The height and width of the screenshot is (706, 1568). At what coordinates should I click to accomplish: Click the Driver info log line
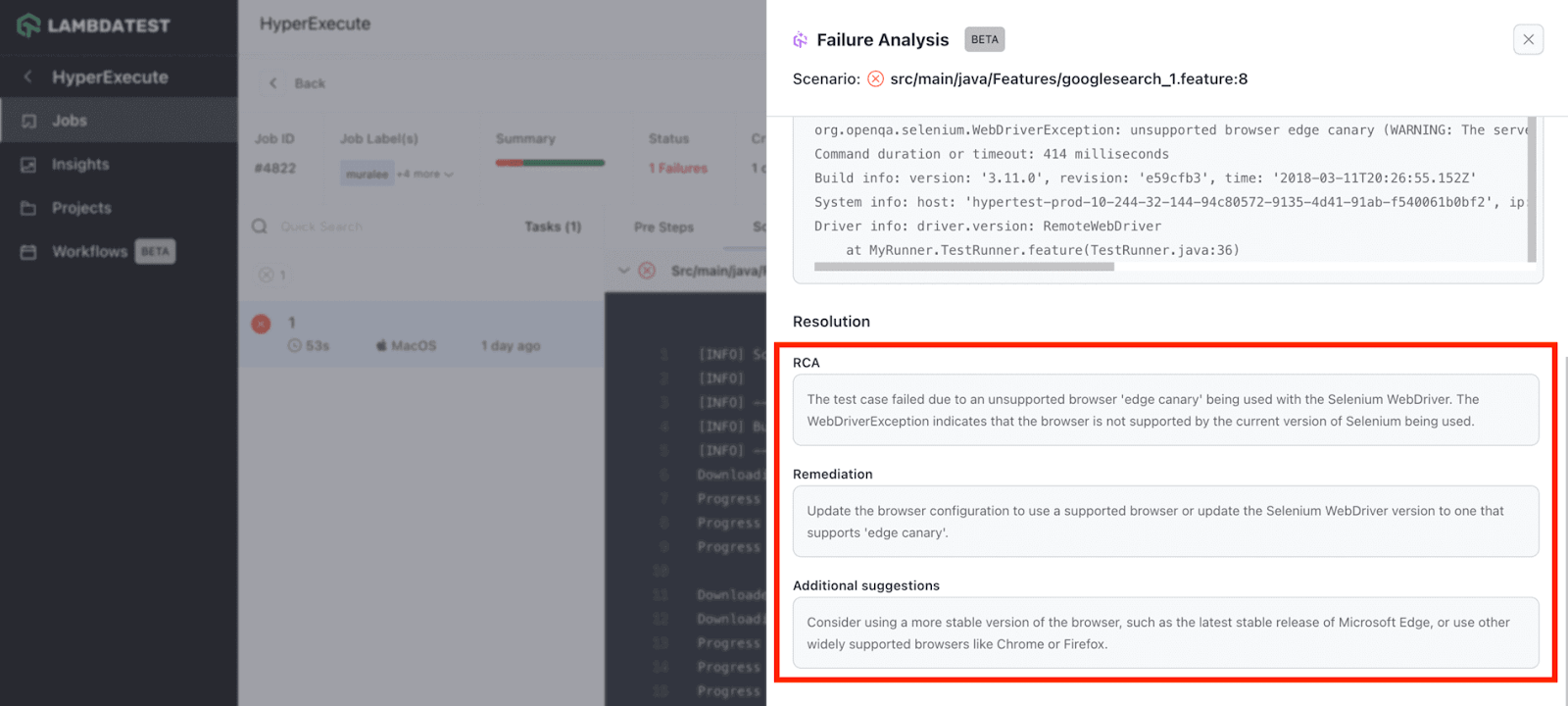[x=988, y=226]
